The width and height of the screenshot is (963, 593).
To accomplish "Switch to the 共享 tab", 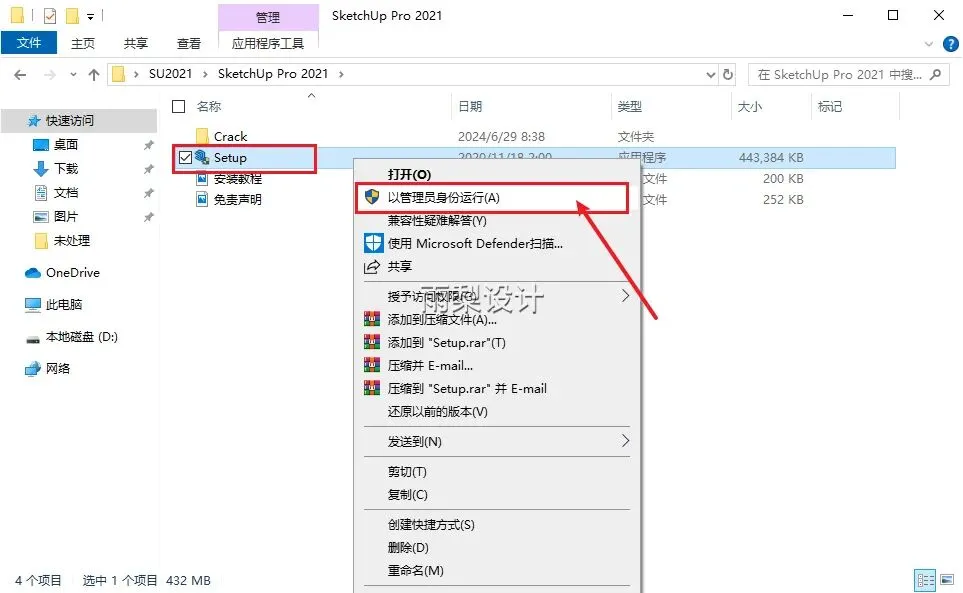I will tap(136, 43).
